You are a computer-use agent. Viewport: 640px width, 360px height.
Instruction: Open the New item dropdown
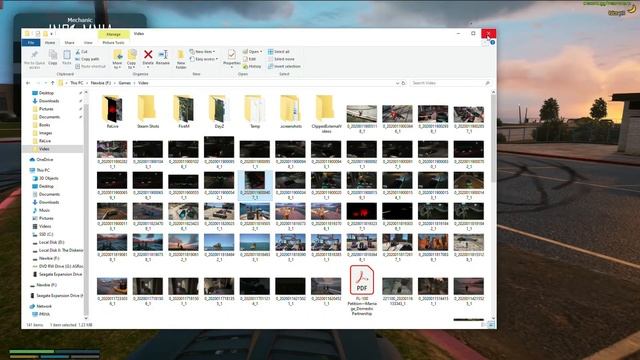click(x=202, y=52)
